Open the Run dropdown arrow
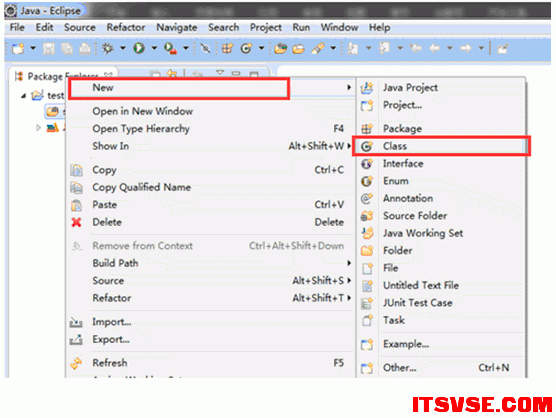 click(154, 48)
